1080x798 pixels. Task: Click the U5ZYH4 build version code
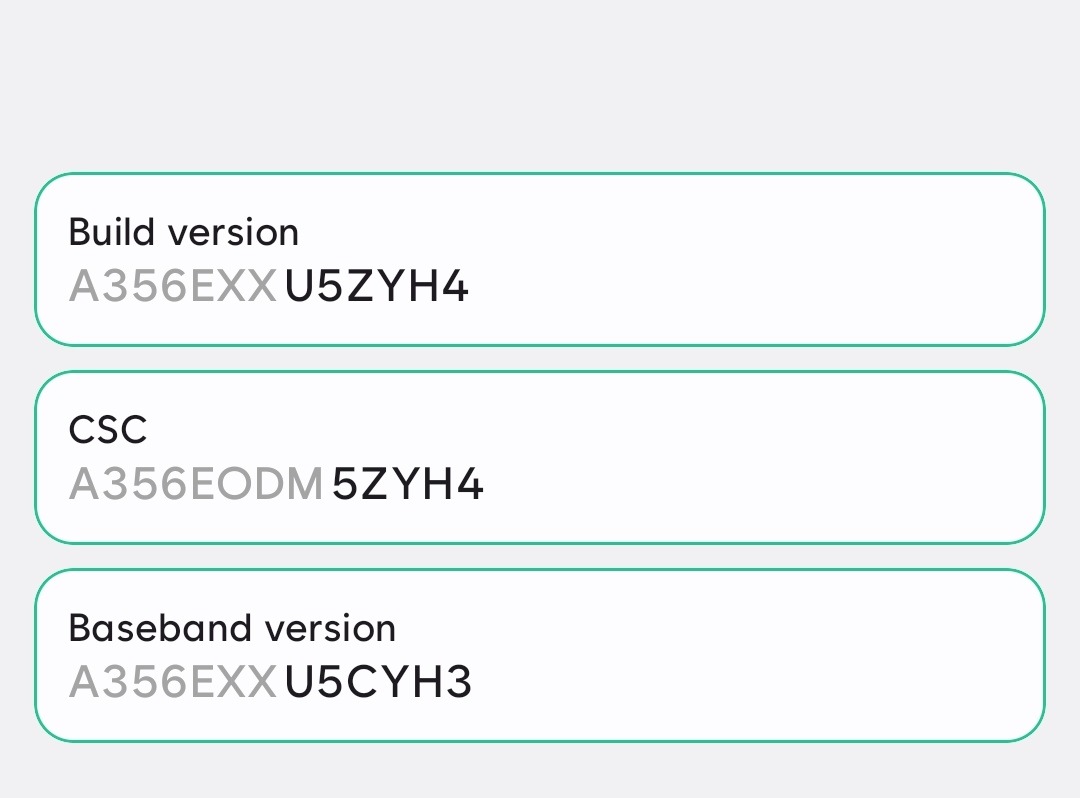(376, 285)
